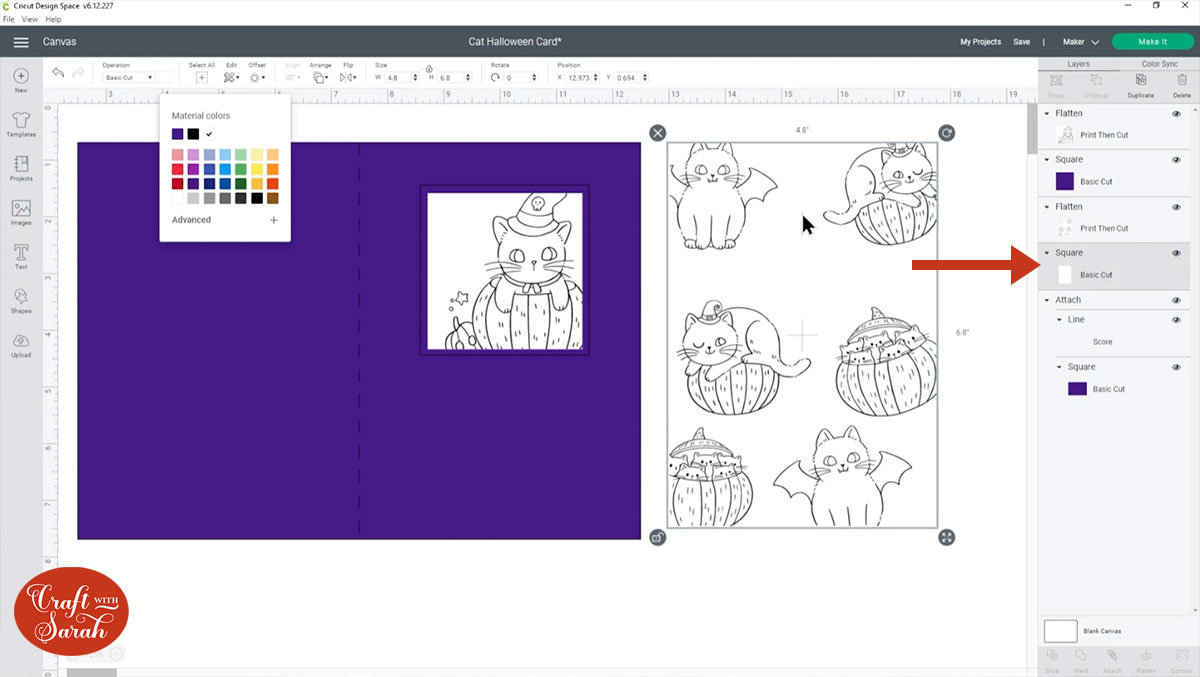1200x677 pixels.
Task: Switch to the Color Sync tab
Action: 1159,64
